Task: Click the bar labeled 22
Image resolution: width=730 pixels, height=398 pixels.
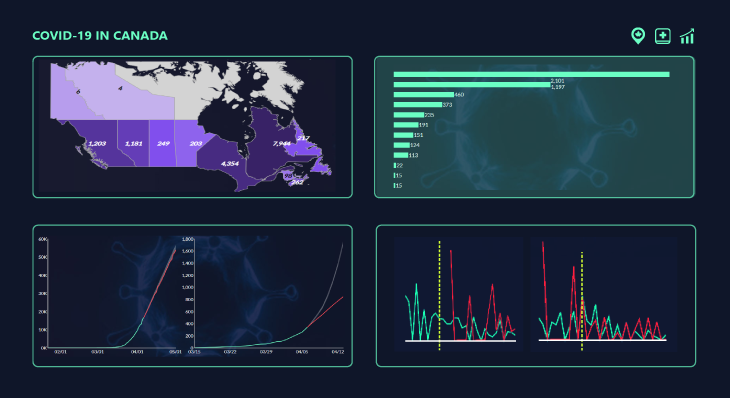Action: [x=395, y=165]
